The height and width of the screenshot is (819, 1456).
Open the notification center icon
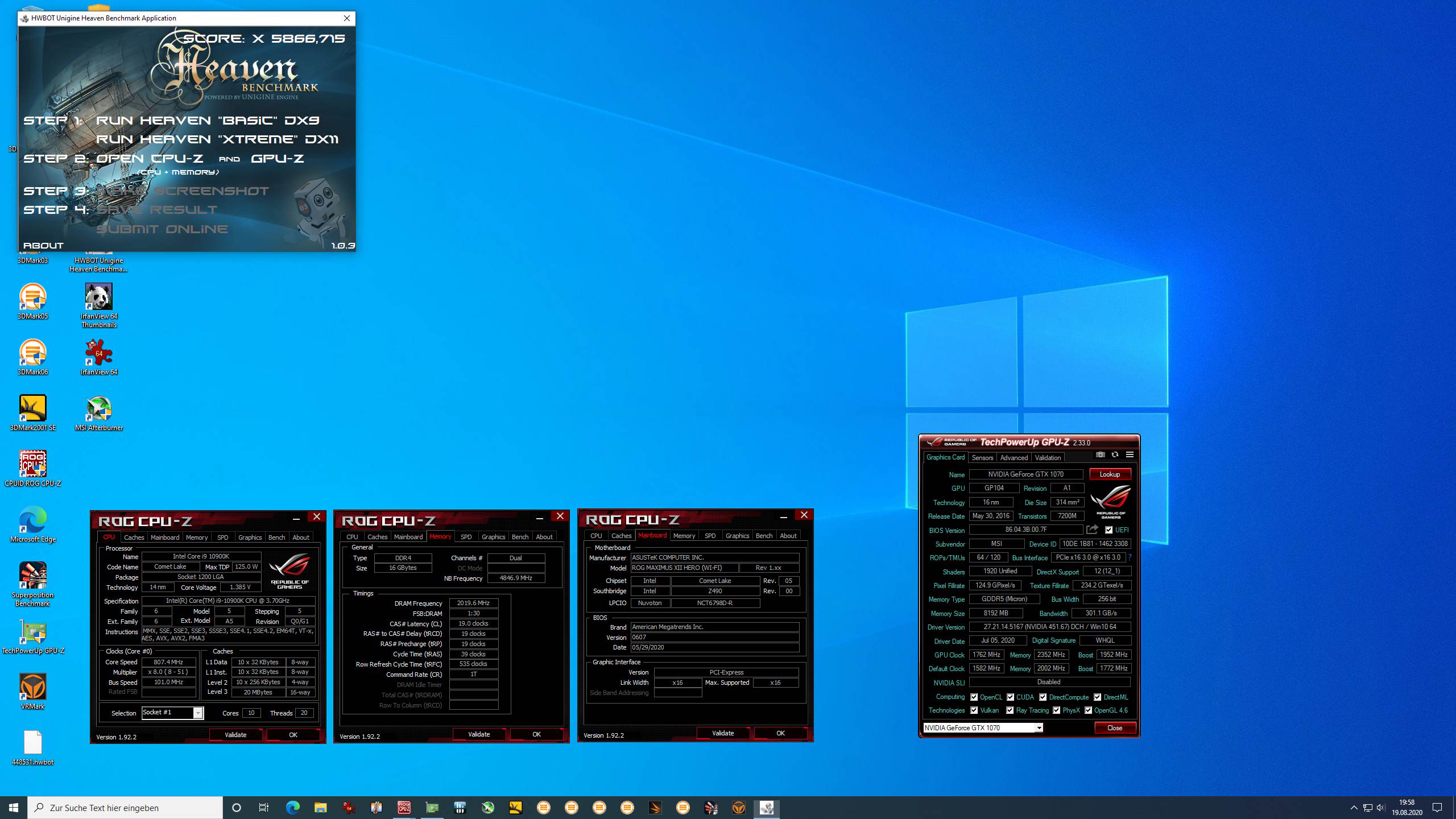click(x=1437, y=808)
